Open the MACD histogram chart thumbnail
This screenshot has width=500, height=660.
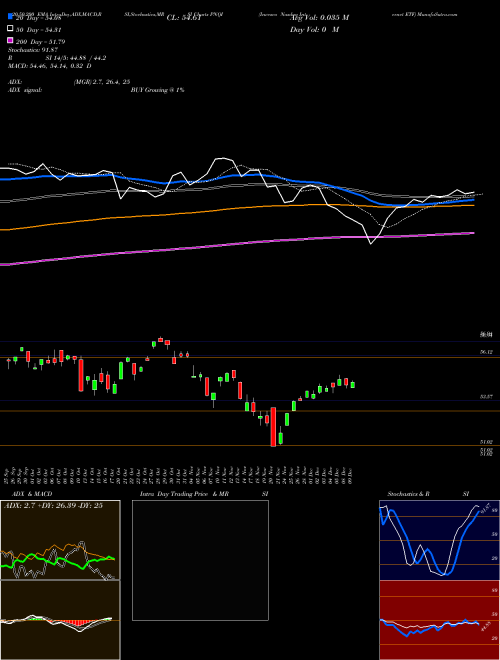point(60,620)
